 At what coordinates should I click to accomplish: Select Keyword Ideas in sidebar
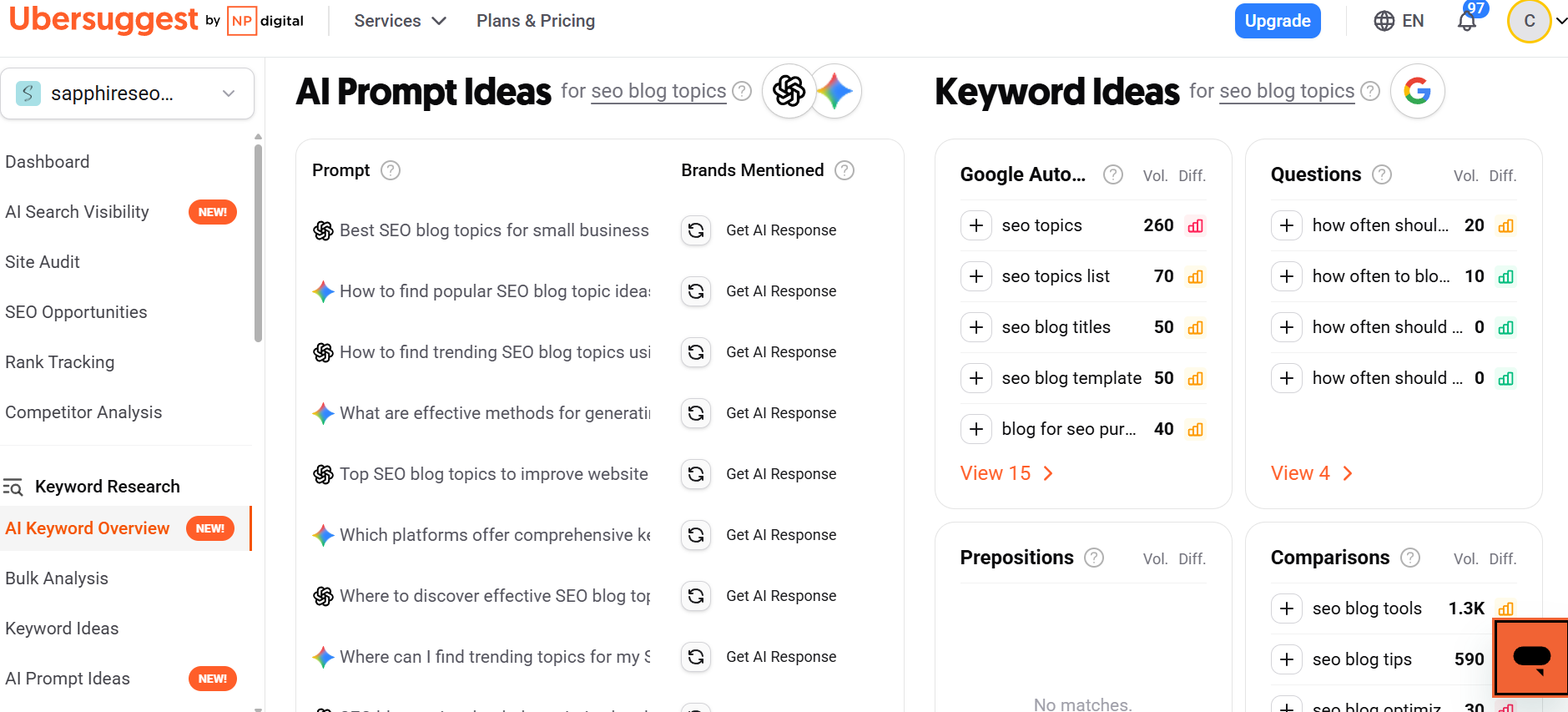point(62,629)
